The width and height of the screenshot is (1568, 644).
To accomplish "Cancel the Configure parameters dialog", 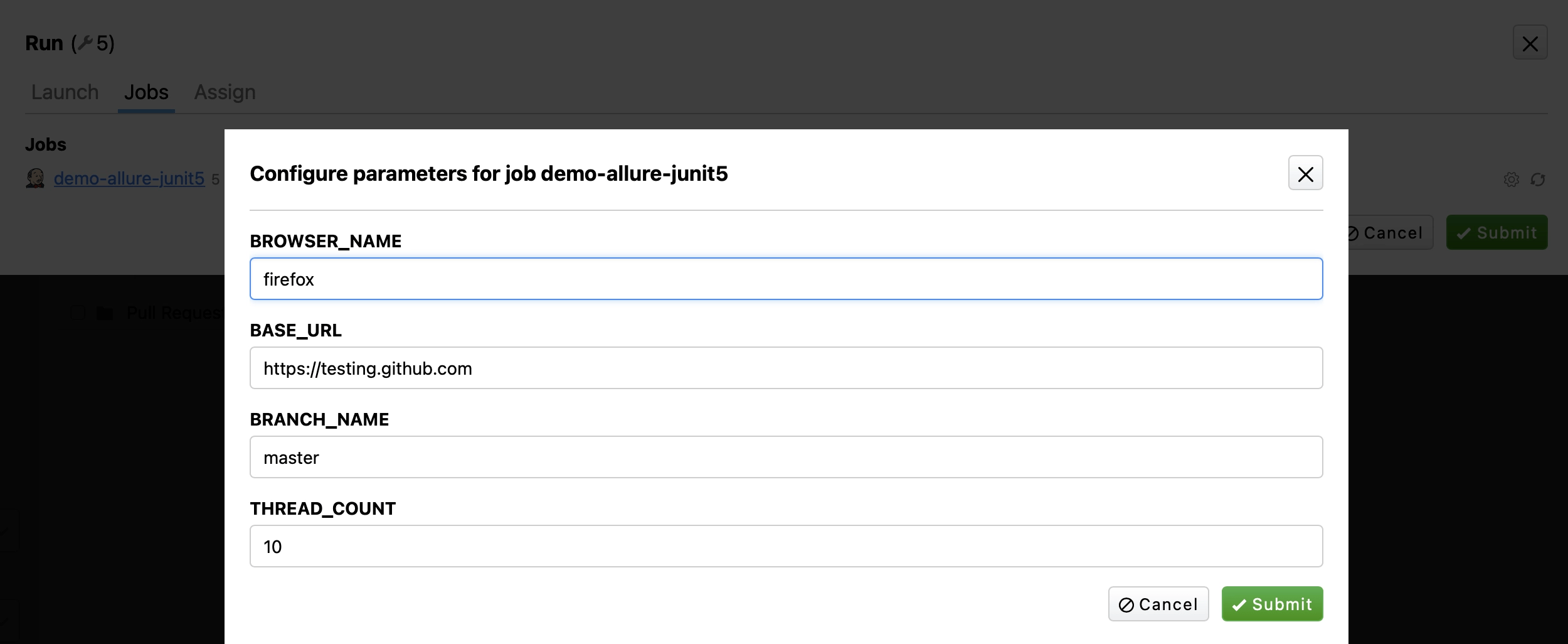I will [1158, 604].
